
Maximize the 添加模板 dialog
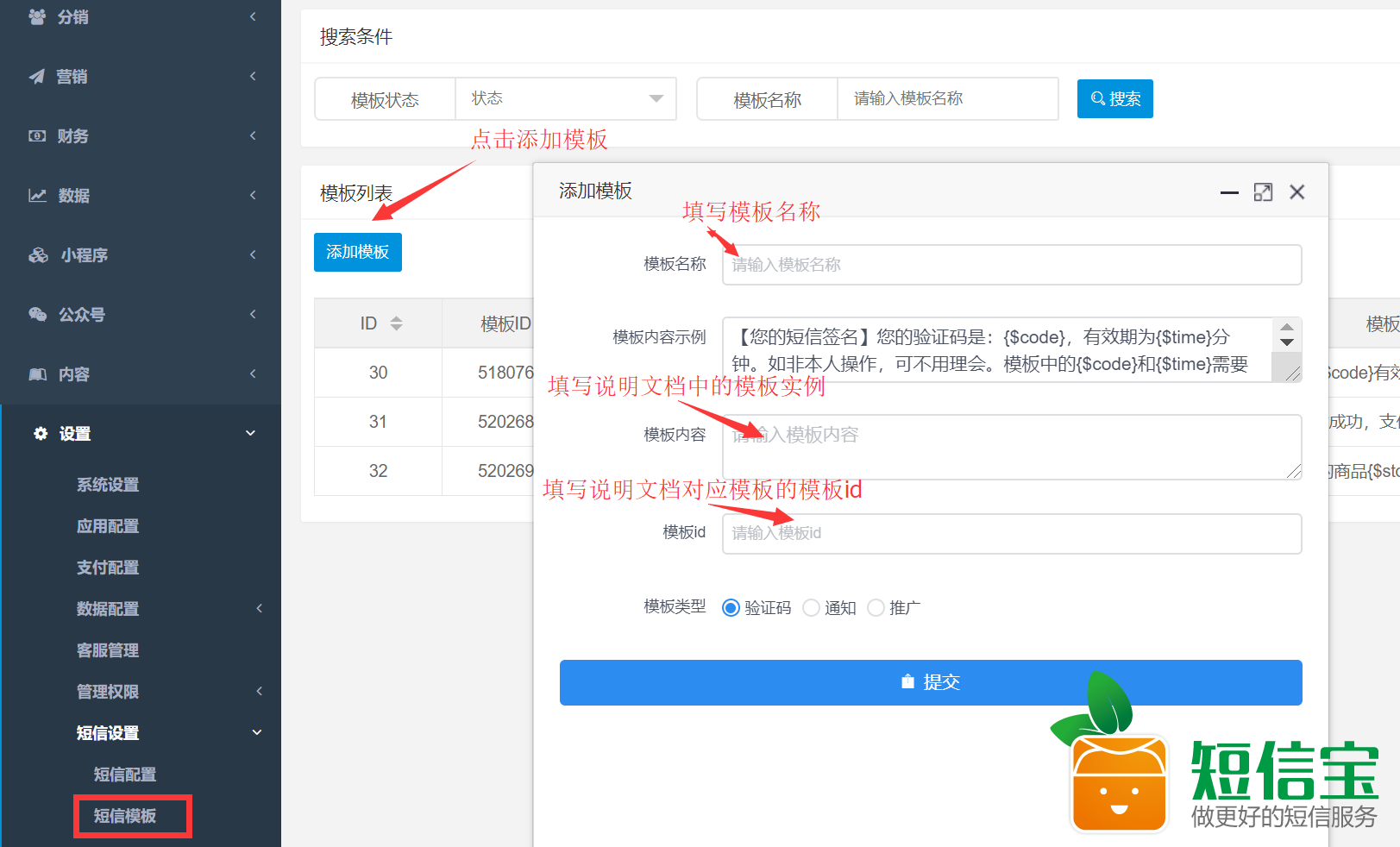1263,192
